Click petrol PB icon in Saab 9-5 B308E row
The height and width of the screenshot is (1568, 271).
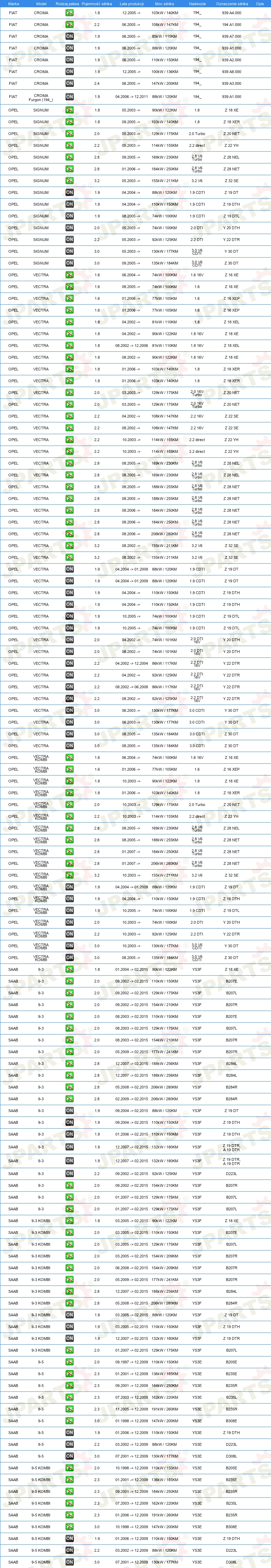[69, 1421]
